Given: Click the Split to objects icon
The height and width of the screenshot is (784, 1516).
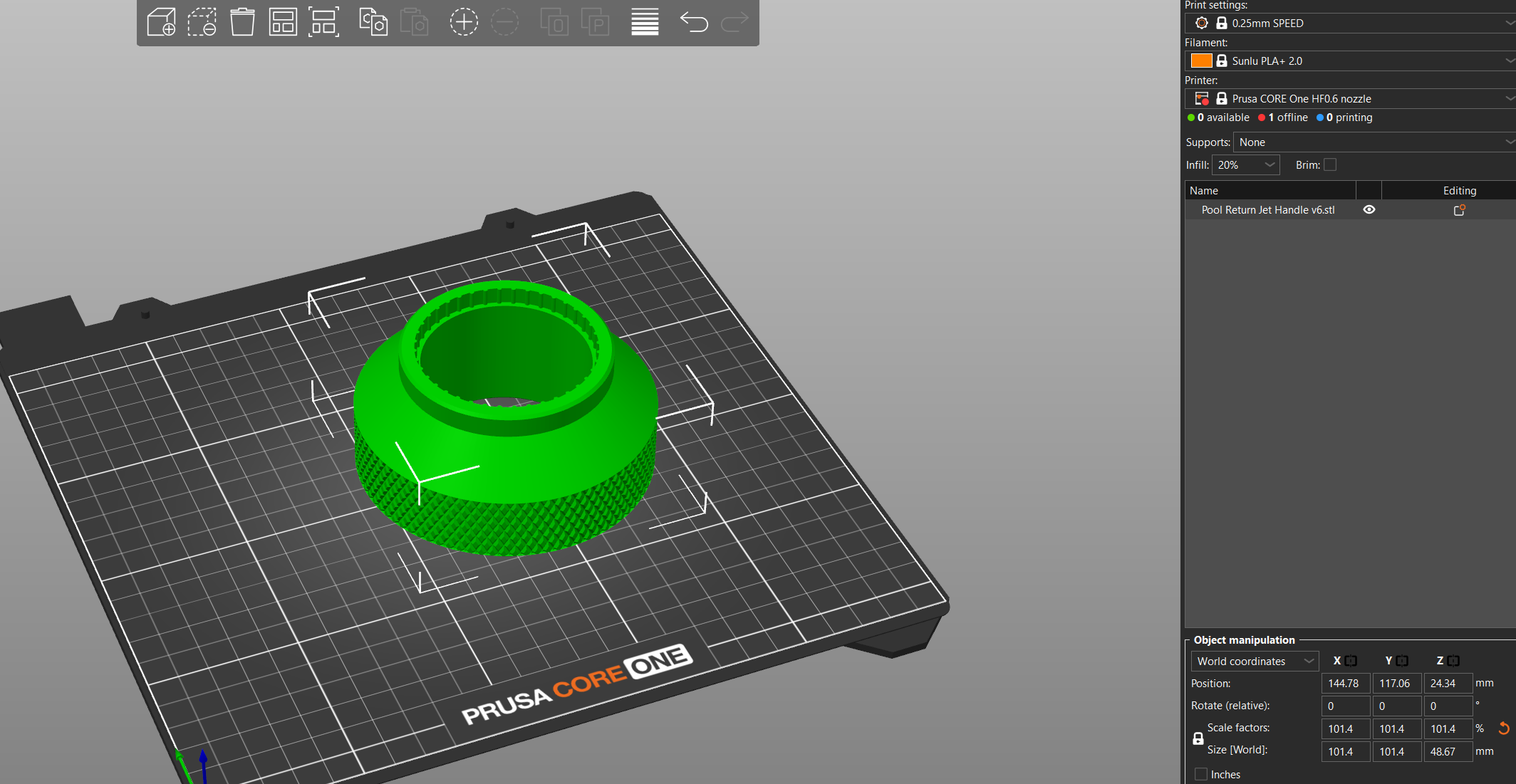Looking at the screenshot, I should pos(554,22).
